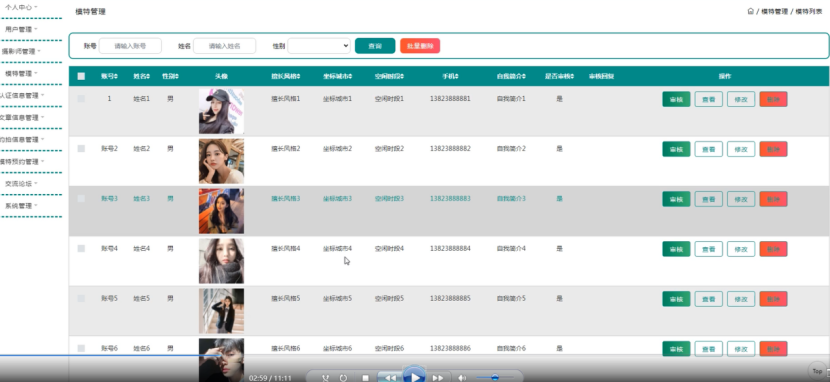Sort table by 坐标城市 column arrows

[x=350, y=76]
